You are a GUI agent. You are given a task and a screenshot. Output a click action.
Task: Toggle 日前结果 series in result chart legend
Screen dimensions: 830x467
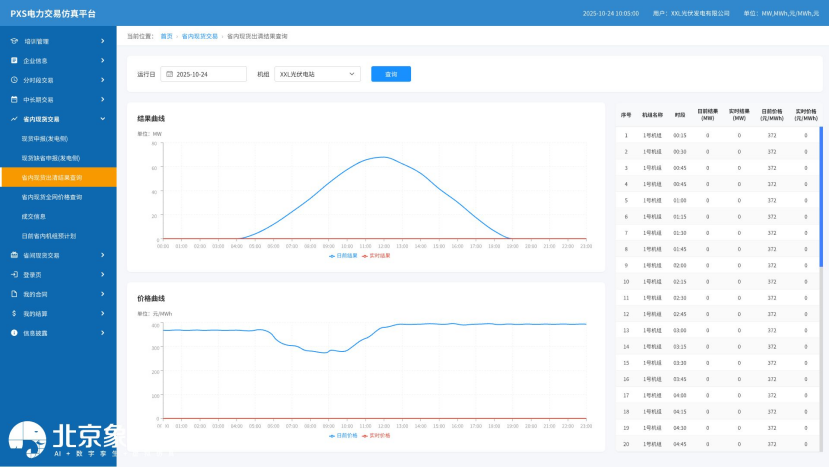pos(346,256)
